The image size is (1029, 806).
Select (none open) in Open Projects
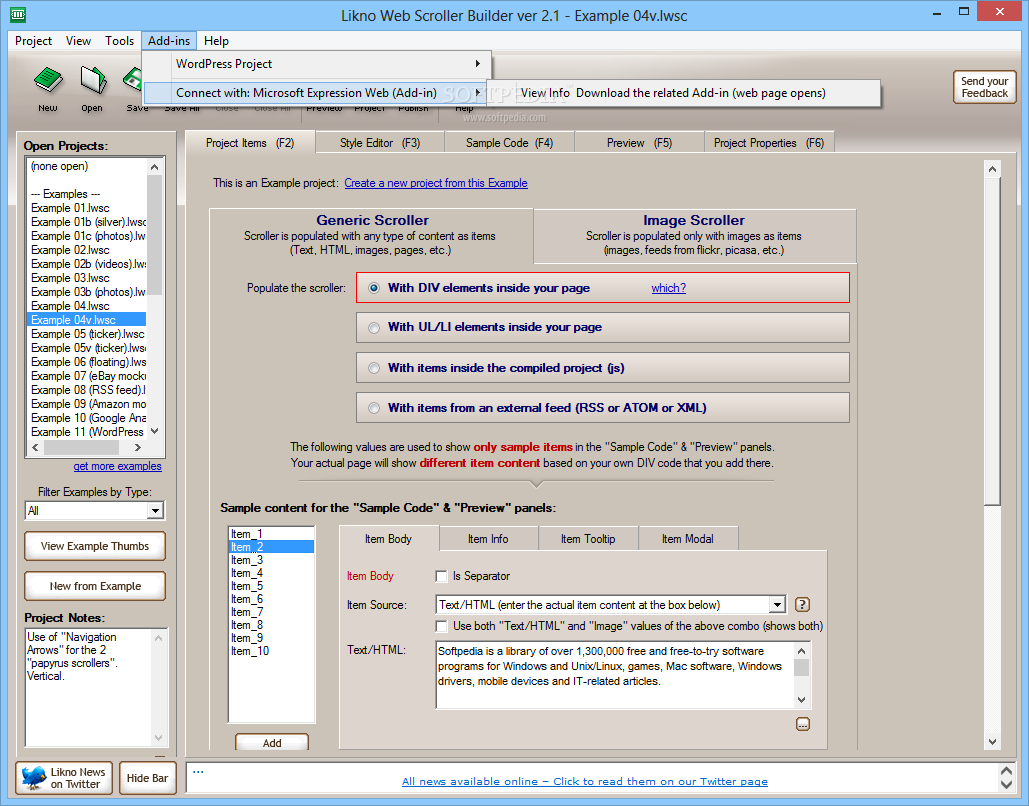point(87,166)
